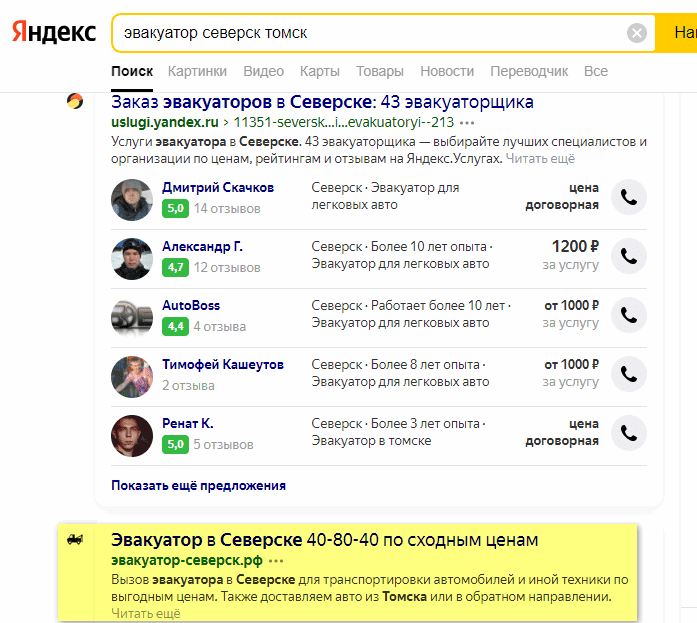
Task: Expand the Все tab menu
Action: (596, 71)
